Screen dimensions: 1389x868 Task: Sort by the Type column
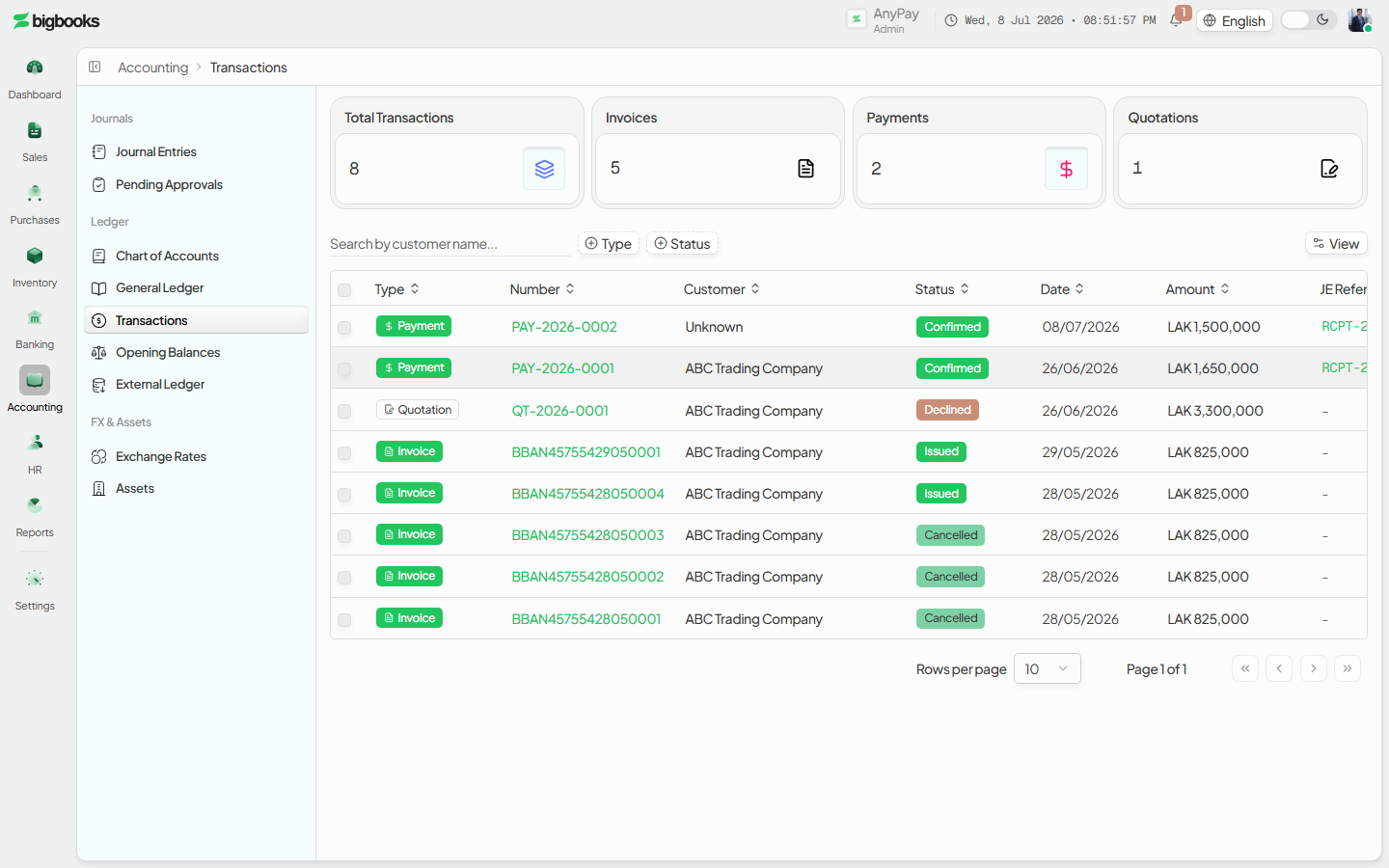pyautogui.click(x=397, y=289)
